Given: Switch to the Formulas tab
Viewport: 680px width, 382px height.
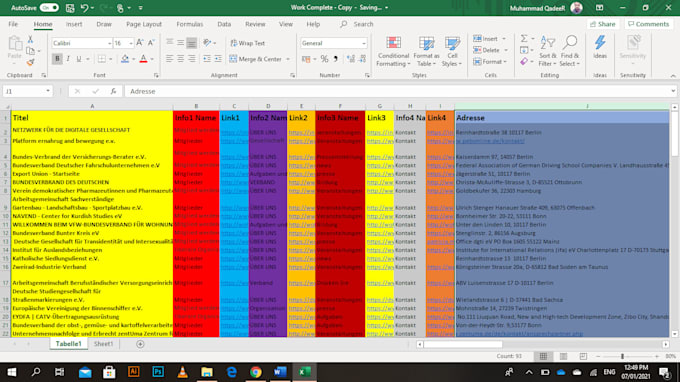Looking at the screenshot, I should click(190, 24).
